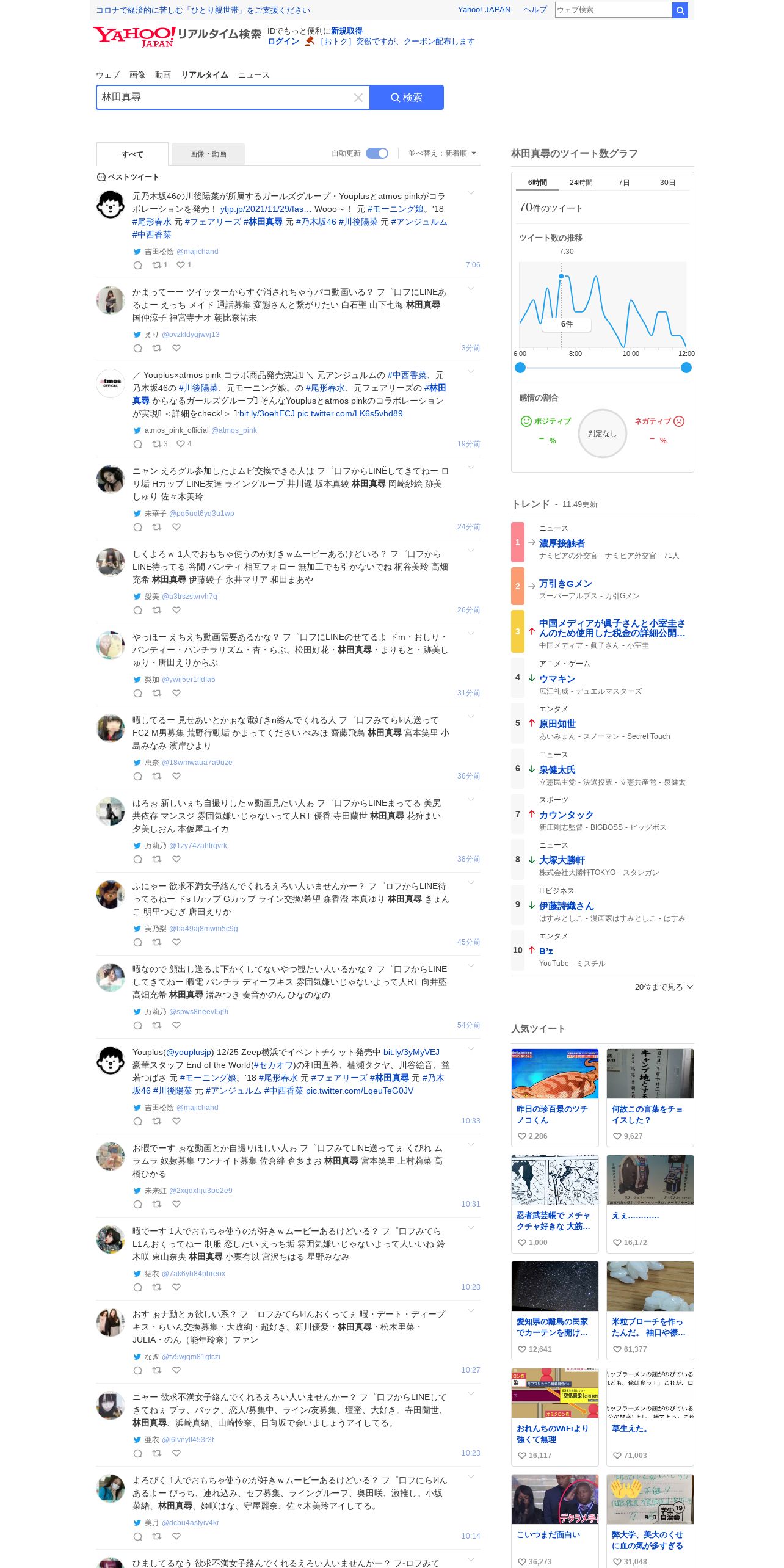Retweet the 愛美 @a3trszstvrvh7q tweet
The image size is (784, 1568).
[157, 610]
